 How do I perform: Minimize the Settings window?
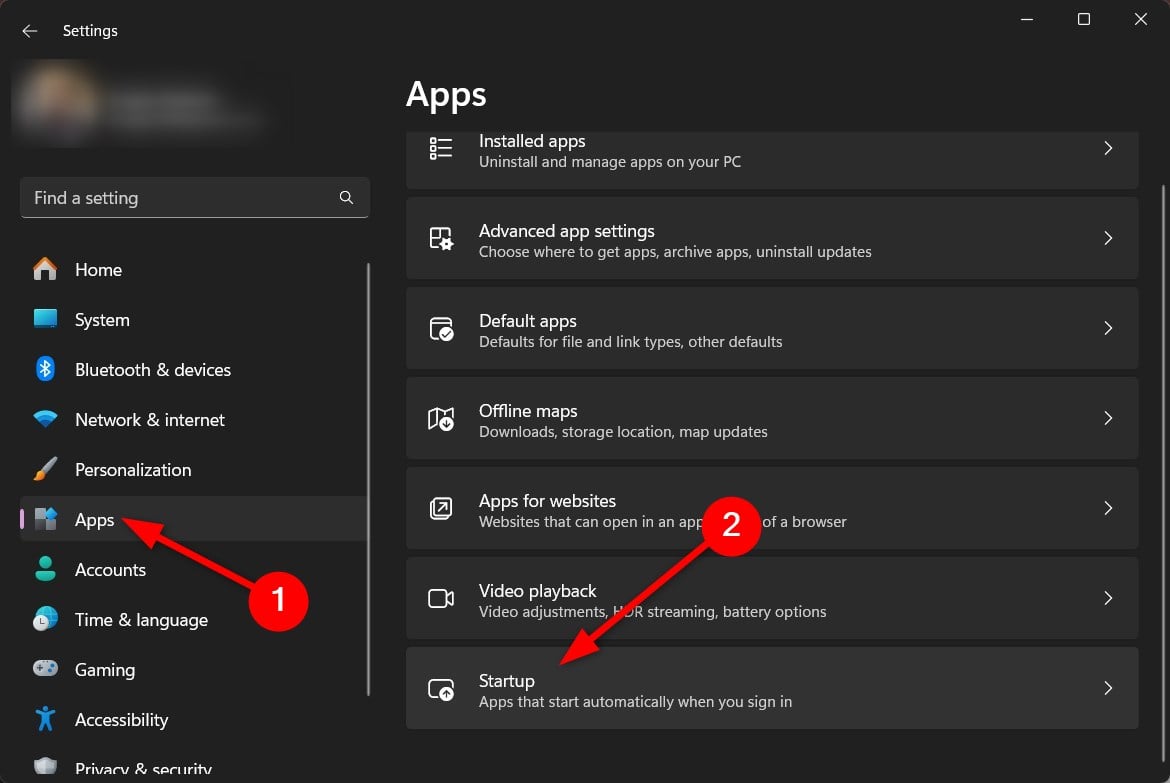click(1027, 19)
